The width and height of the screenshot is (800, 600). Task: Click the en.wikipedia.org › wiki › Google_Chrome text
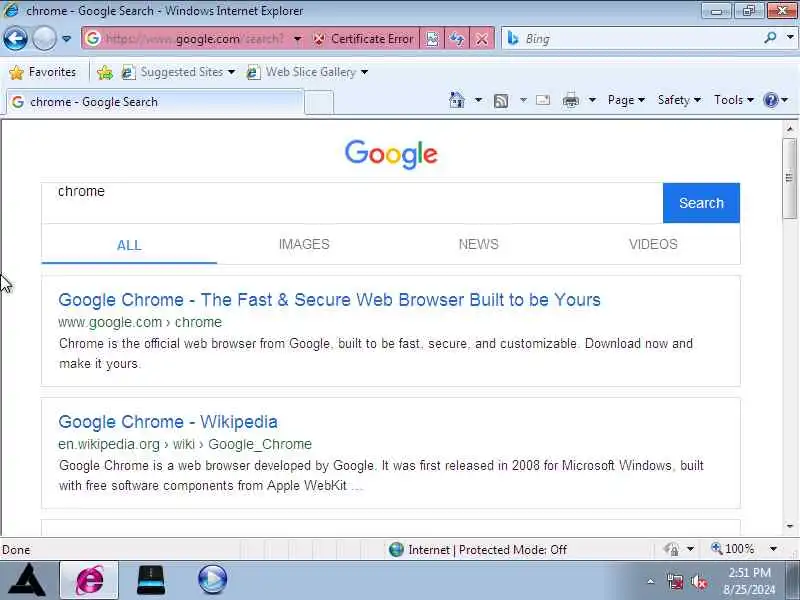185,444
